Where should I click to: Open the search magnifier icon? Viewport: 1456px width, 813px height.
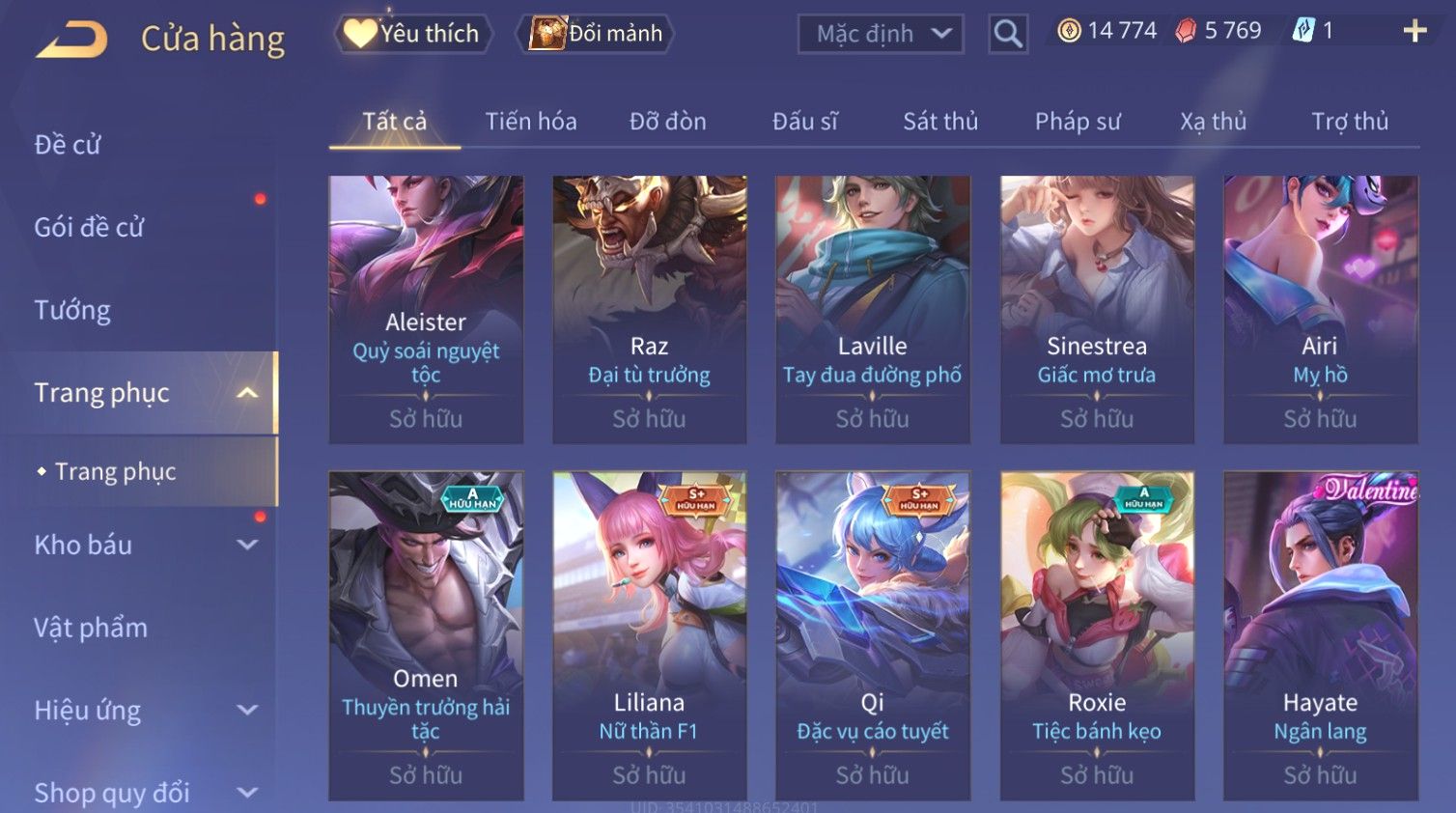tap(1007, 34)
